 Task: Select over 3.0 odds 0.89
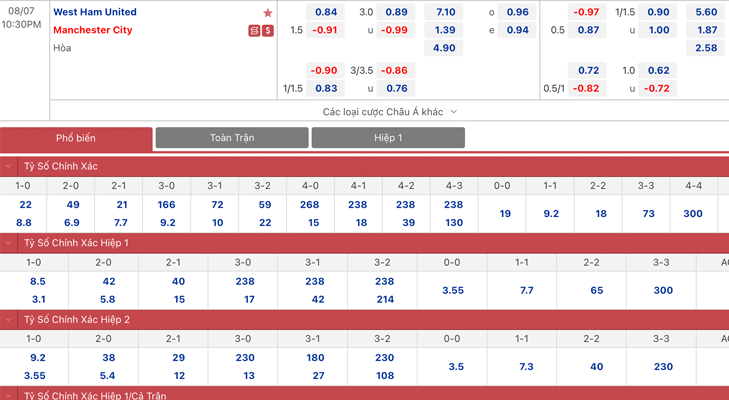pyautogui.click(x=396, y=12)
